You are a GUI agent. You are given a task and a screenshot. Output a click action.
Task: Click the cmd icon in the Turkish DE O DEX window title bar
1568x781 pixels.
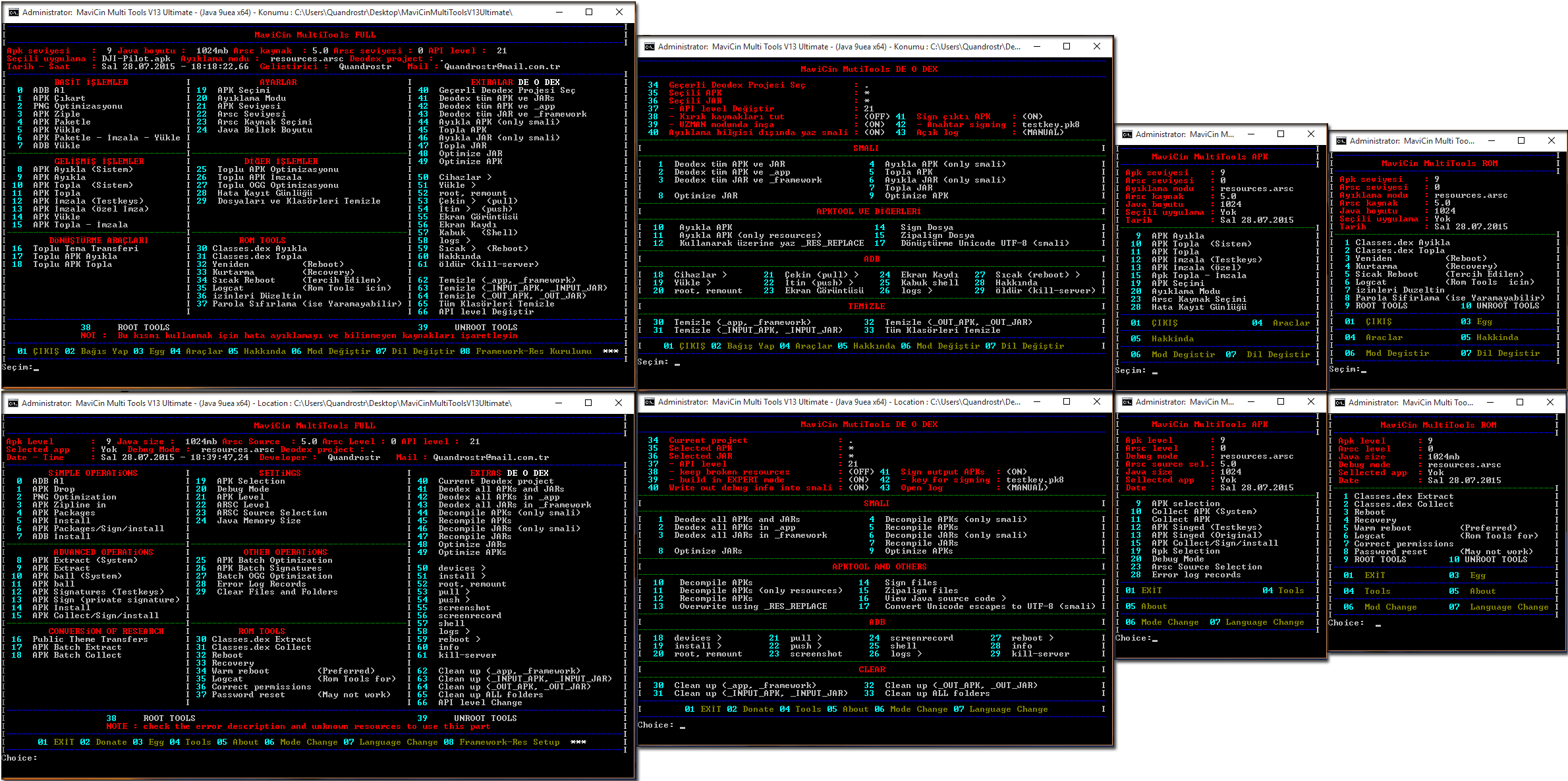[x=650, y=46]
